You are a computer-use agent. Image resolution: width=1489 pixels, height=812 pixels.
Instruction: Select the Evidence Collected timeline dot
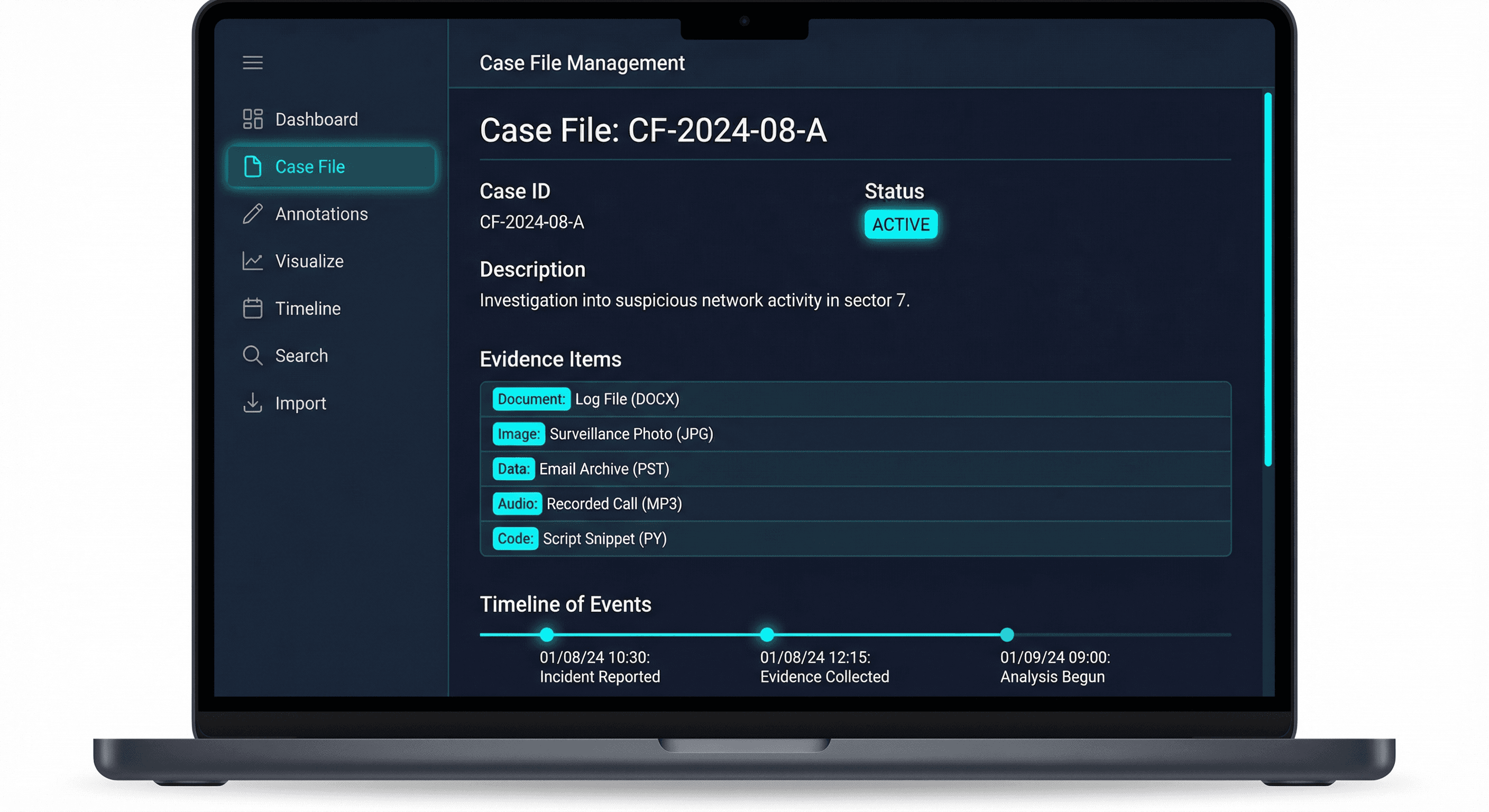(x=767, y=634)
